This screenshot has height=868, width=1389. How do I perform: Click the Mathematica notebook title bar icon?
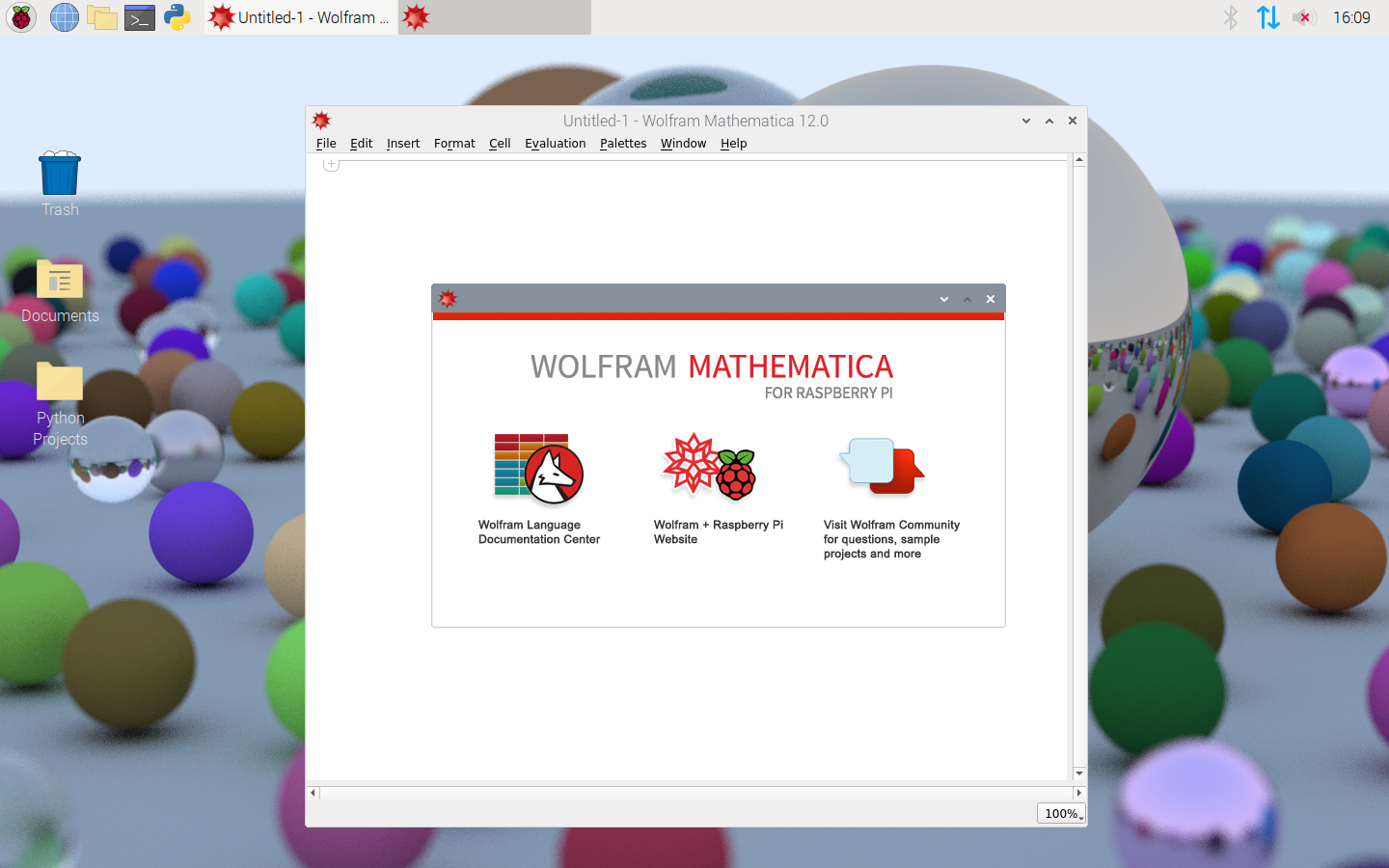click(x=322, y=121)
